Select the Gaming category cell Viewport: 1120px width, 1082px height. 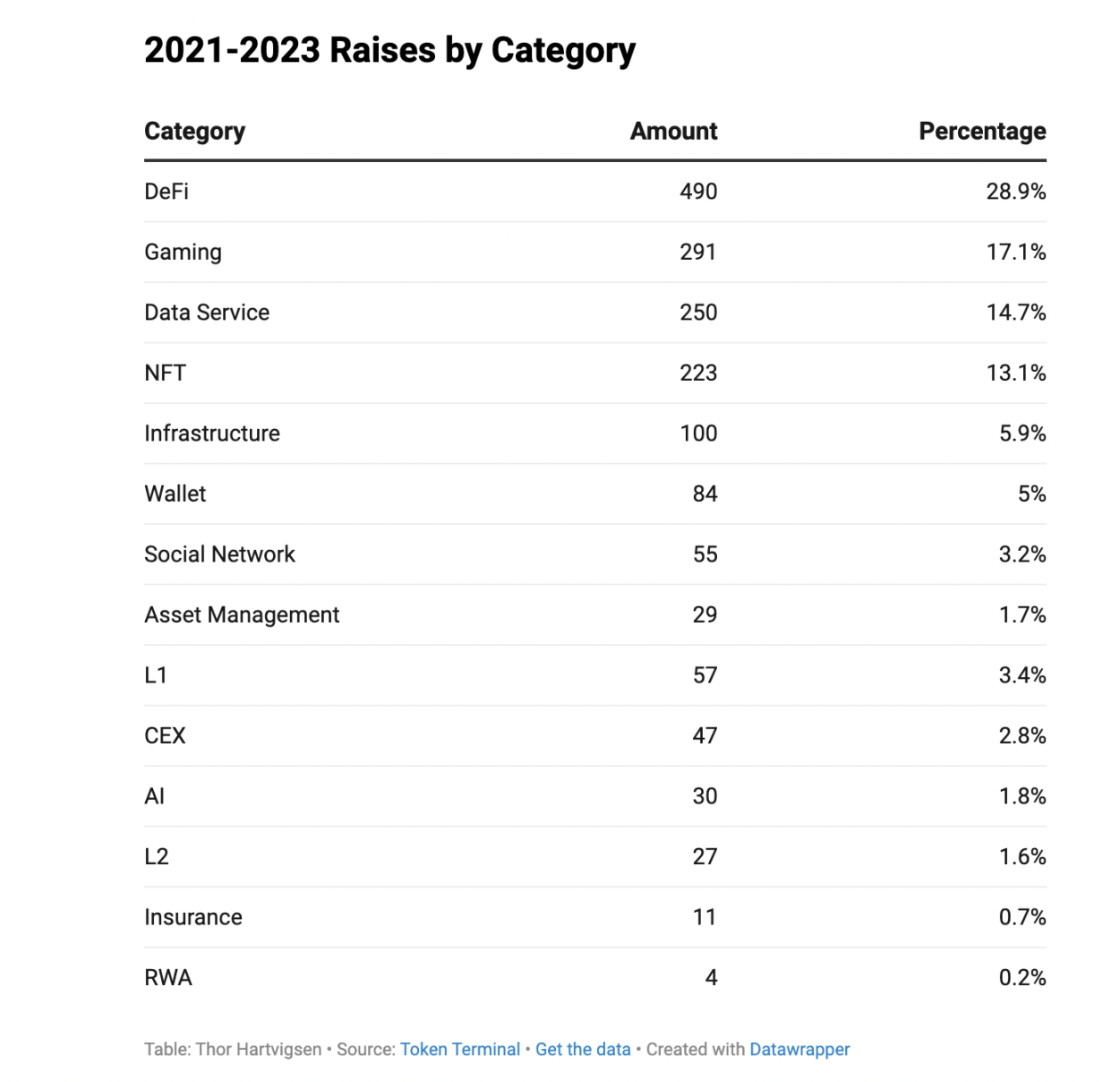pos(183,253)
